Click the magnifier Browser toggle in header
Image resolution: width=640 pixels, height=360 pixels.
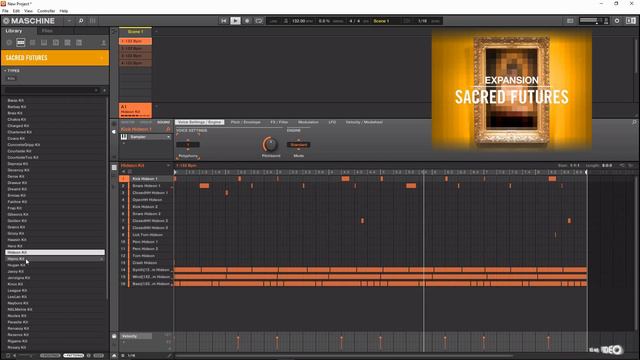pos(81,21)
